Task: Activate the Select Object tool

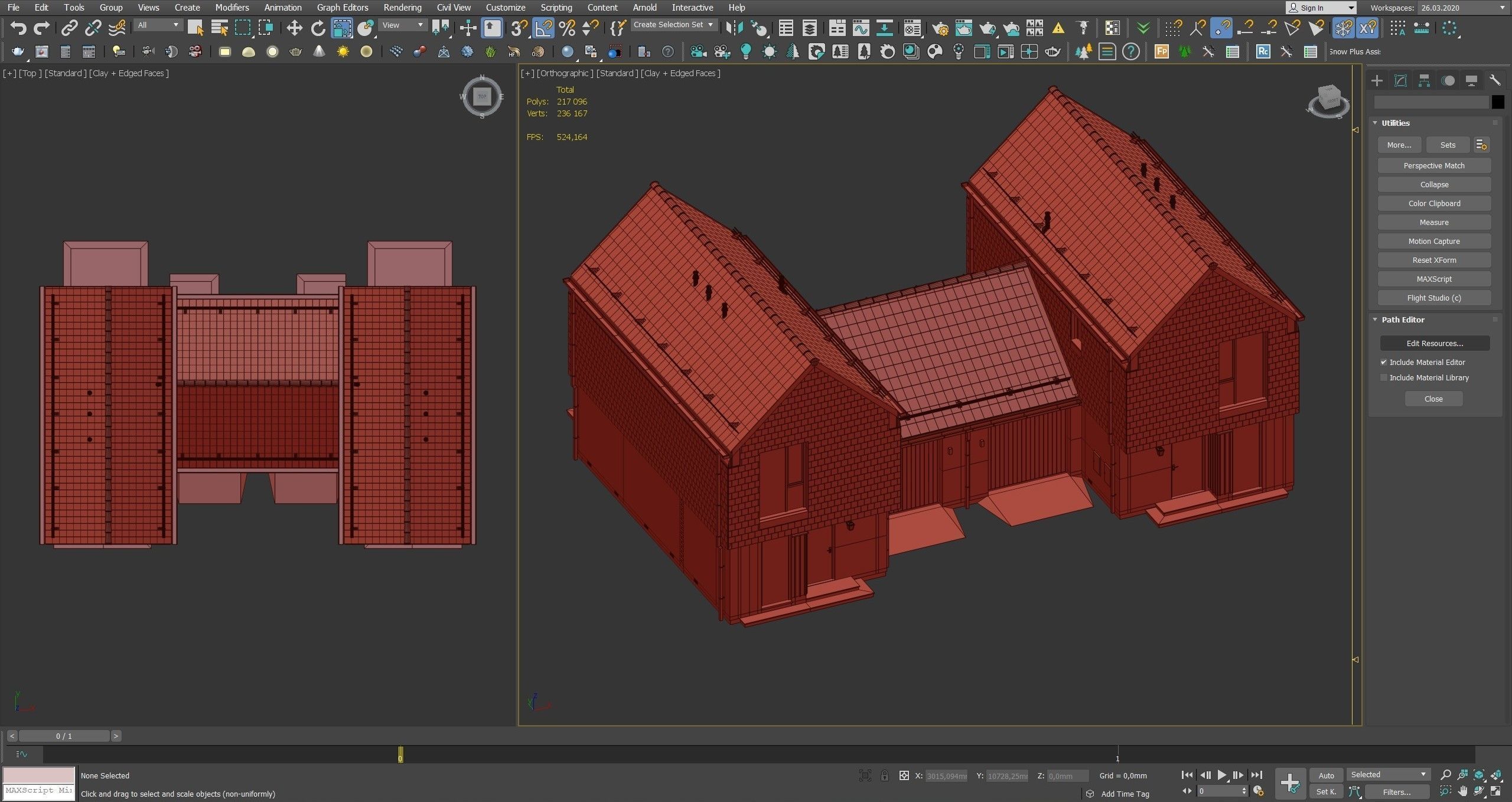Action: [x=195, y=28]
